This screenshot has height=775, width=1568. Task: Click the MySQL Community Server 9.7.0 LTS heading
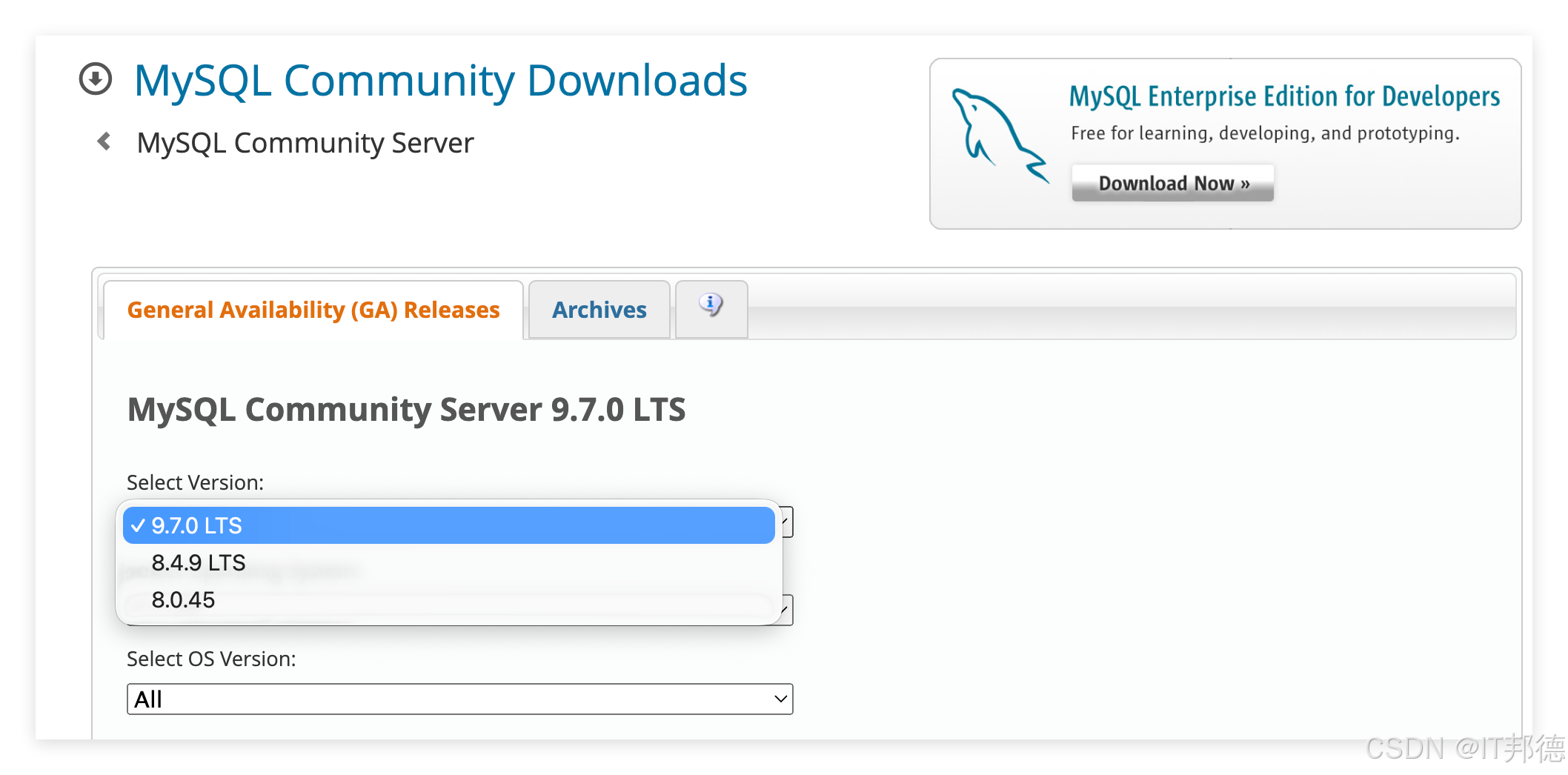coord(406,410)
